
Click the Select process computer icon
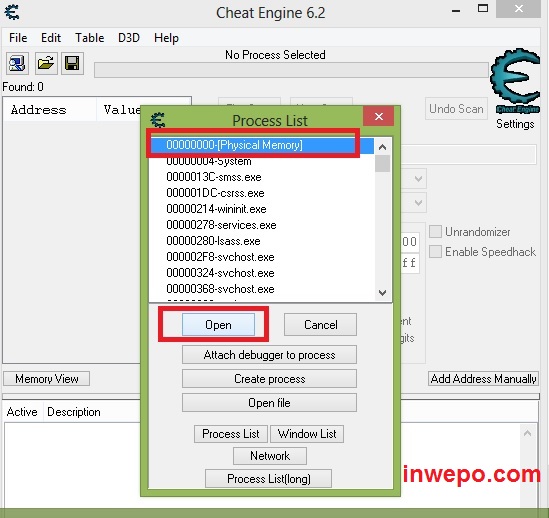click(17, 63)
